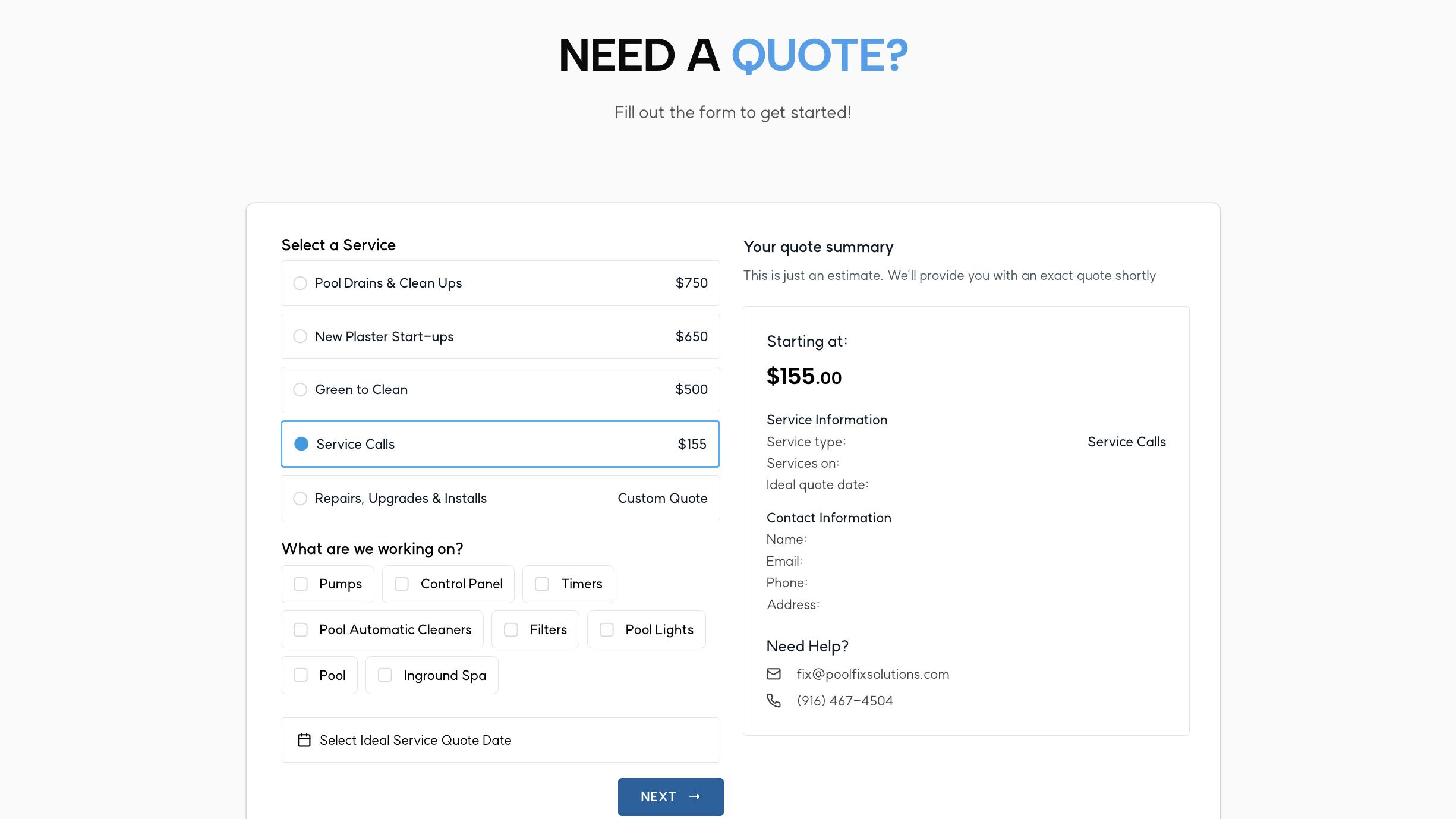Enable the Control Panel checkbox
This screenshot has height=819, width=1456.
[402, 584]
